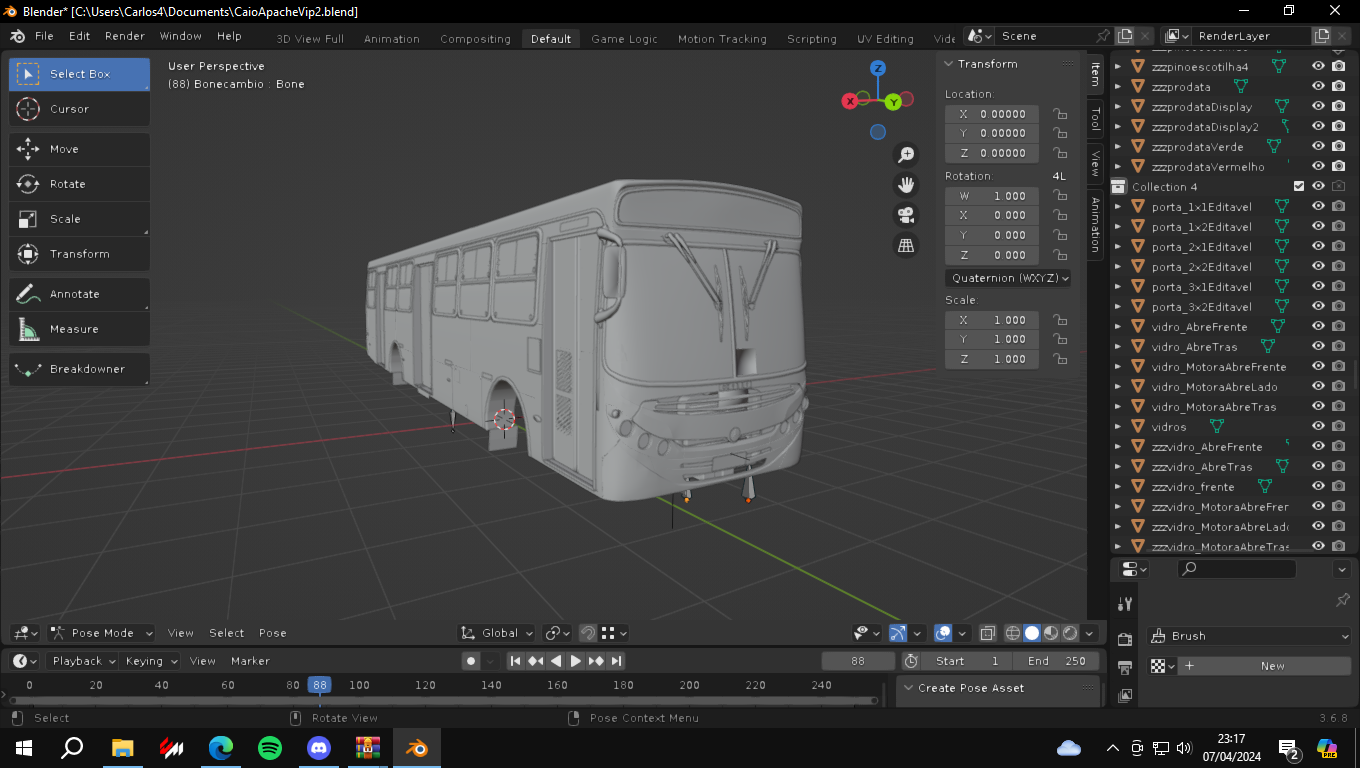The image size is (1360, 768).
Task: Select the Transform tool
Action: pyautogui.click(x=80, y=254)
